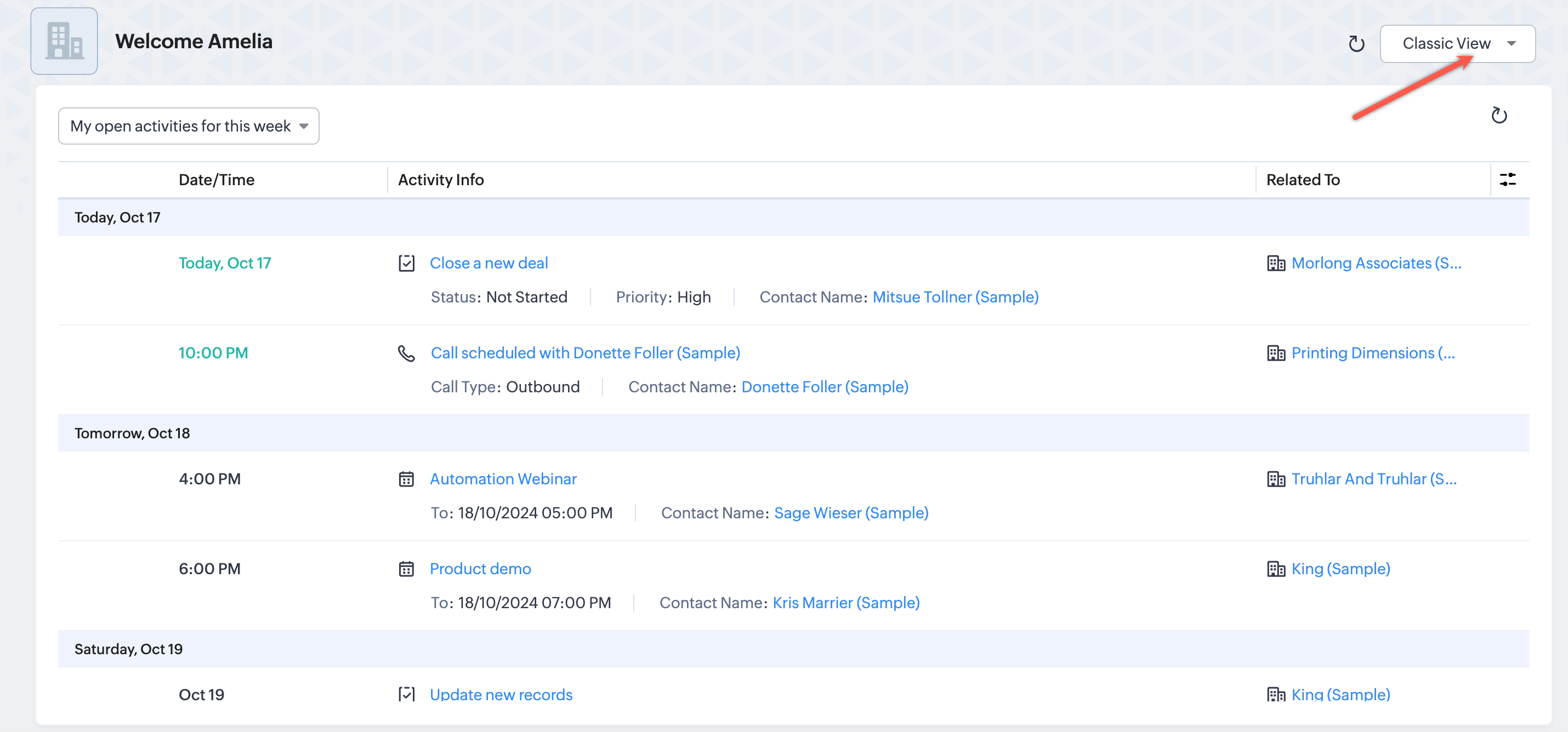
Task: Click the calendar icon beside Automation Webinar
Action: (x=407, y=479)
